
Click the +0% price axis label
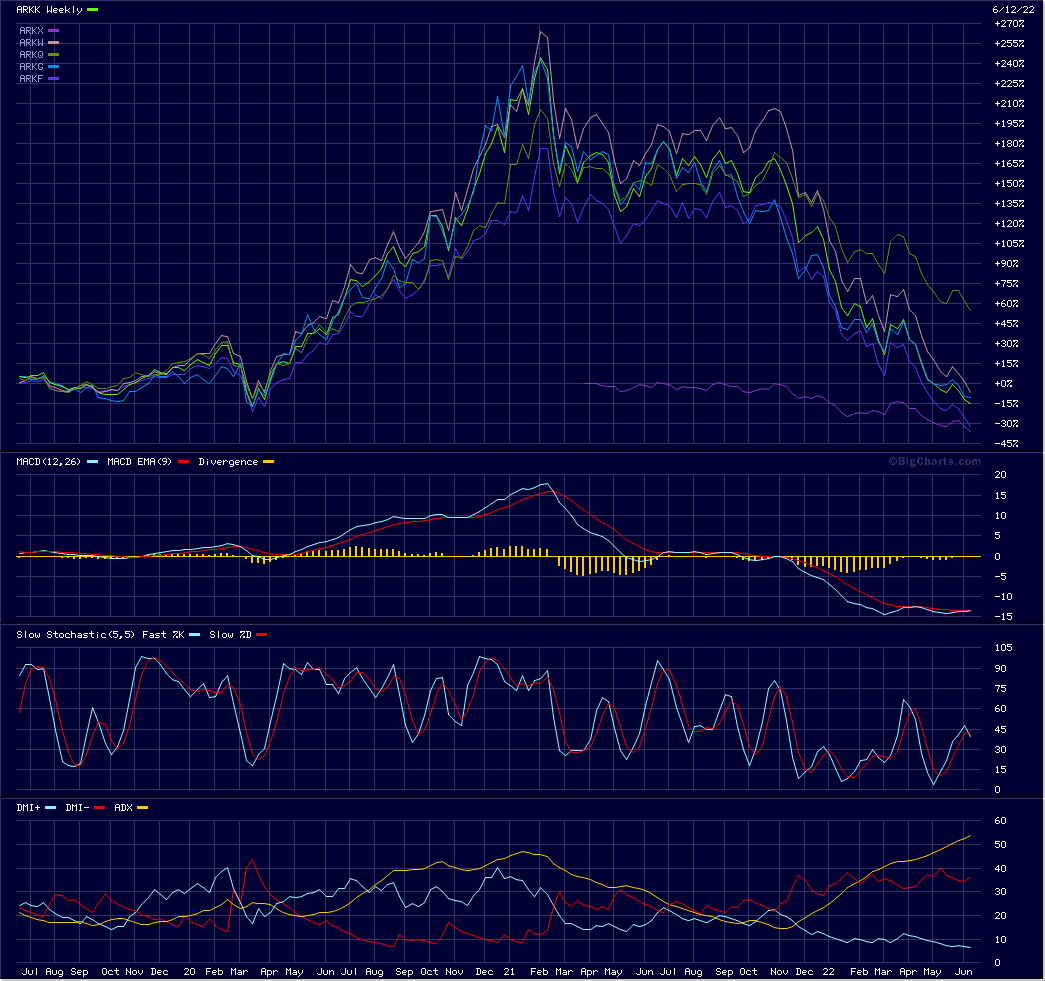[x=1004, y=384]
